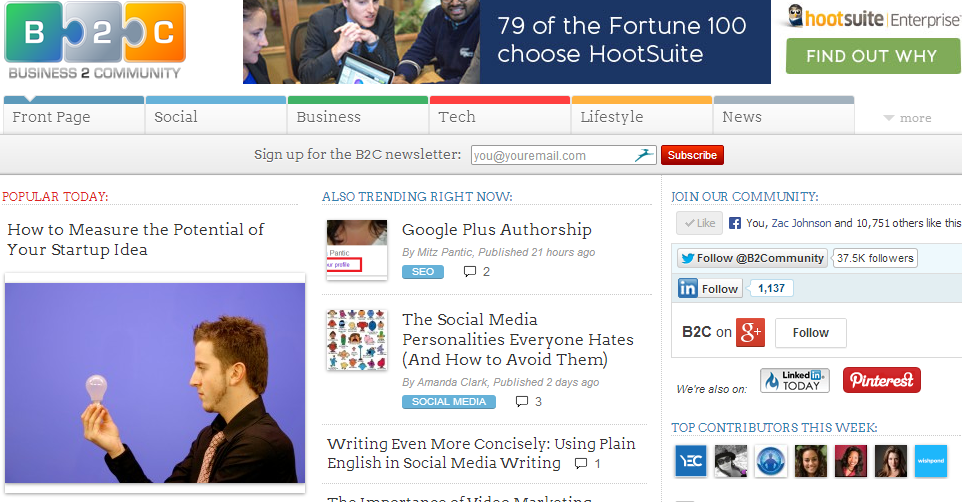
Task: Click comment bubble icon under Google Plus Authorship
Action: [470, 271]
